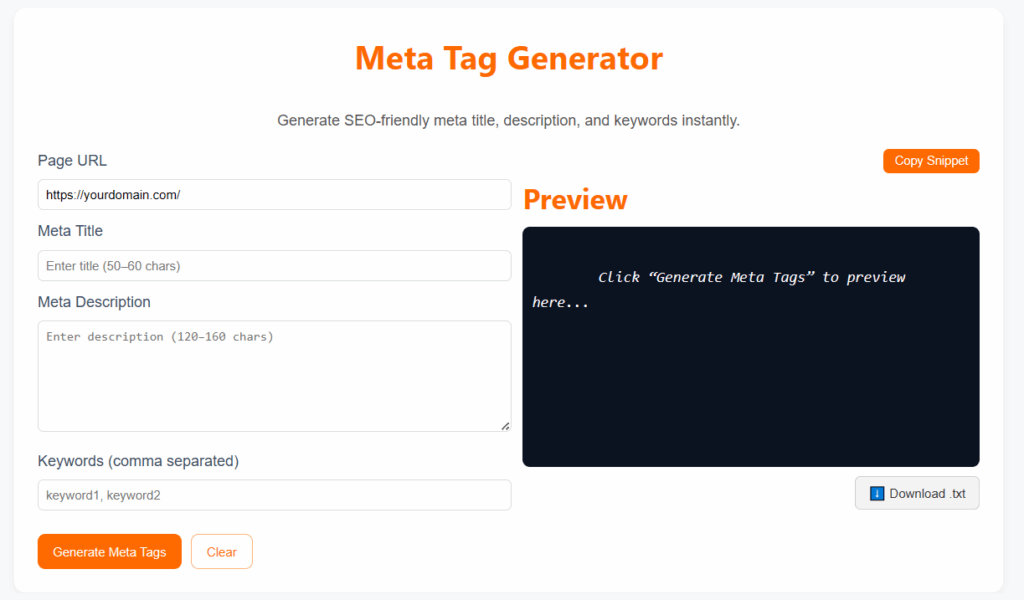Click the Meta Title label
The image size is (1024, 600).
[x=68, y=231]
